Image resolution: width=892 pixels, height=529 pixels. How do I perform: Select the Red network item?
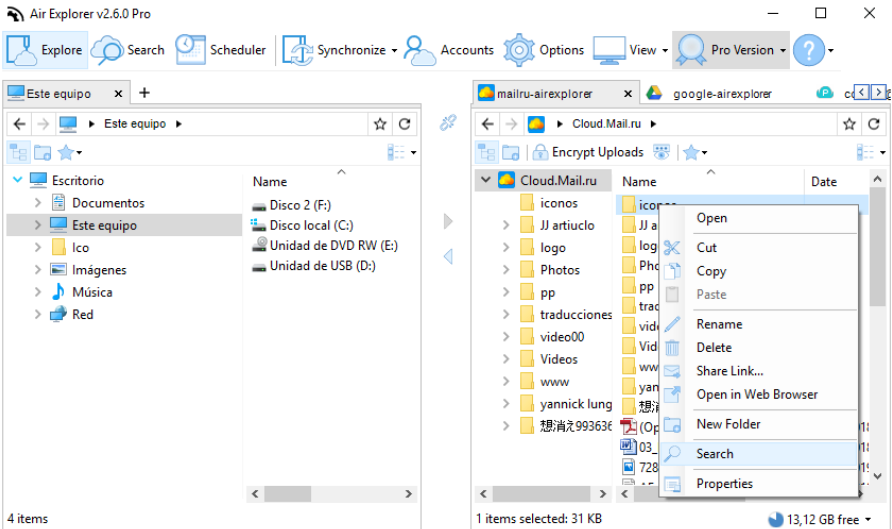click(72, 314)
